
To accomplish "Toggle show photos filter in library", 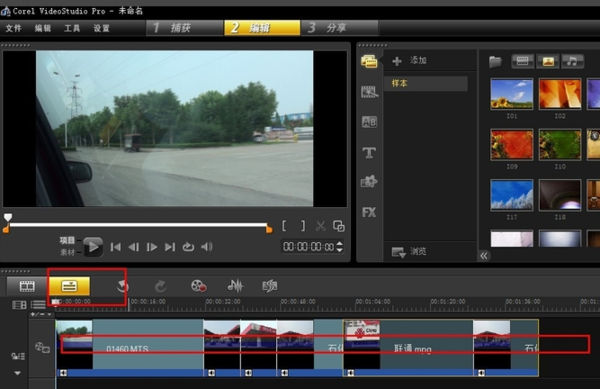I will pyautogui.click(x=548, y=61).
